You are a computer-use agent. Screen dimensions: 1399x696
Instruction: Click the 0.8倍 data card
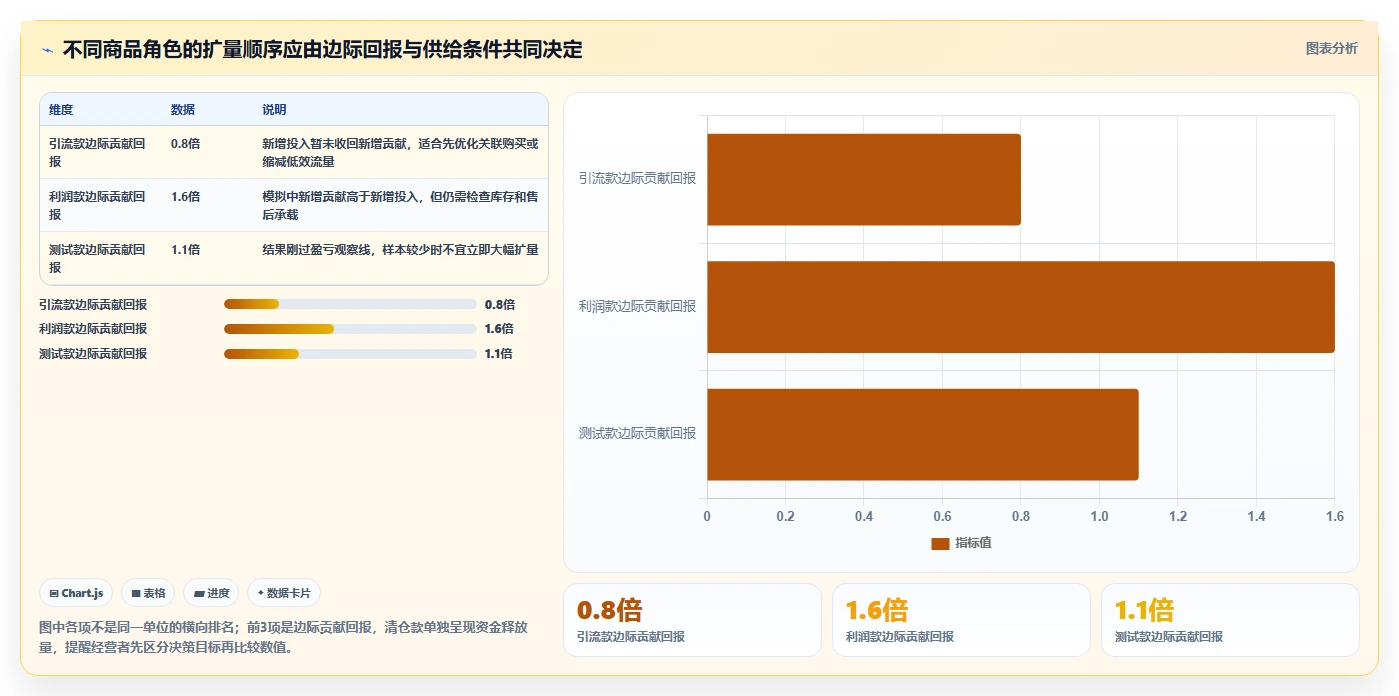(x=692, y=620)
